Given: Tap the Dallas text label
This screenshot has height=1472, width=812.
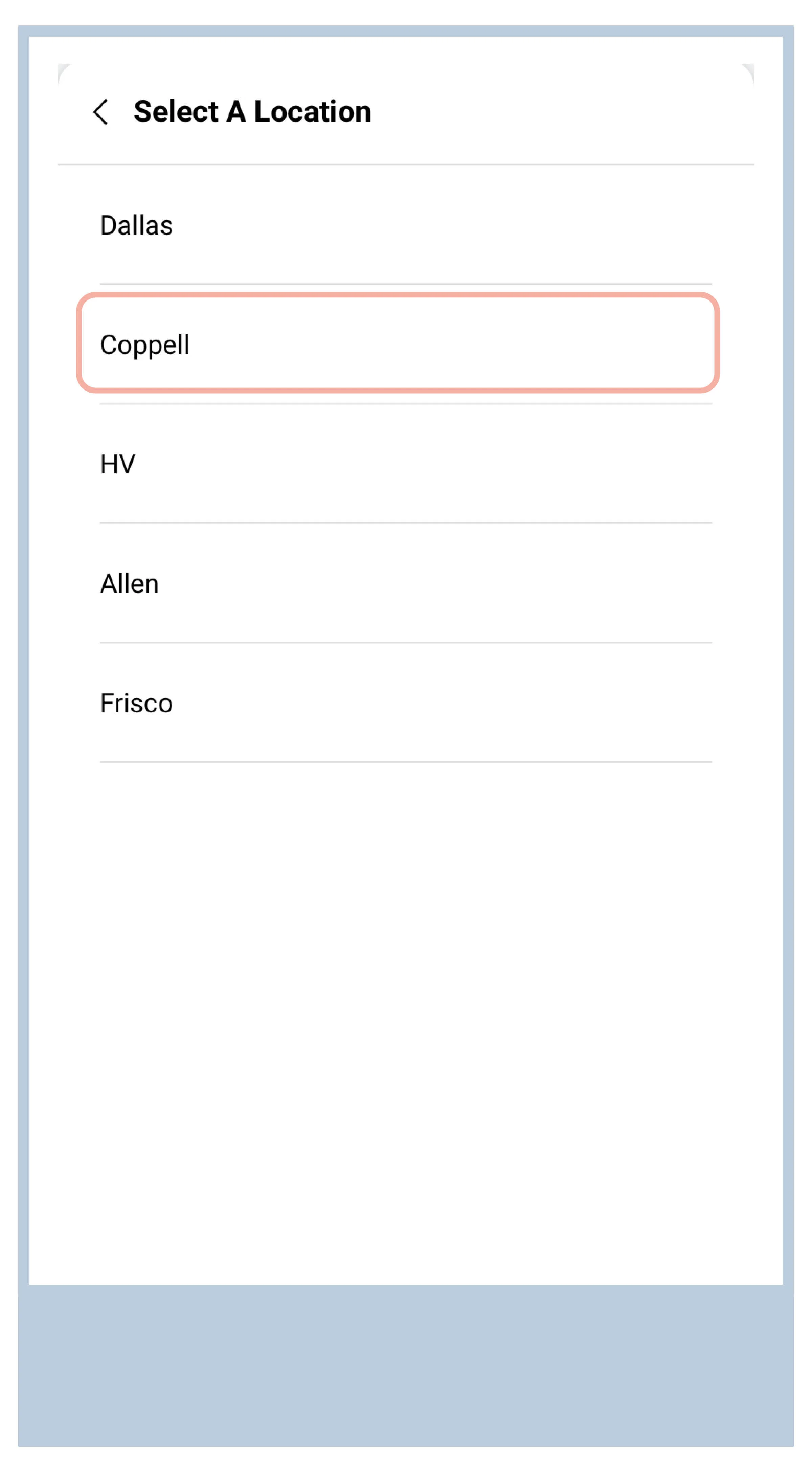Looking at the screenshot, I should [x=136, y=225].
